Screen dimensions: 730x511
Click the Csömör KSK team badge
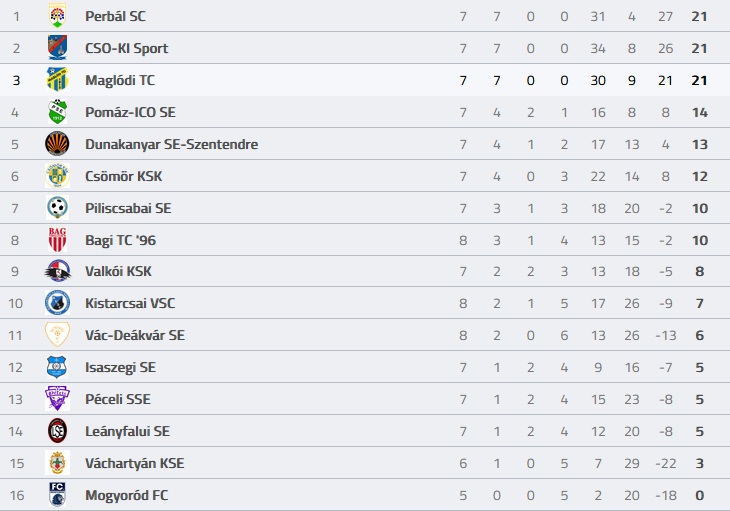pyautogui.click(x=57, y=176)
